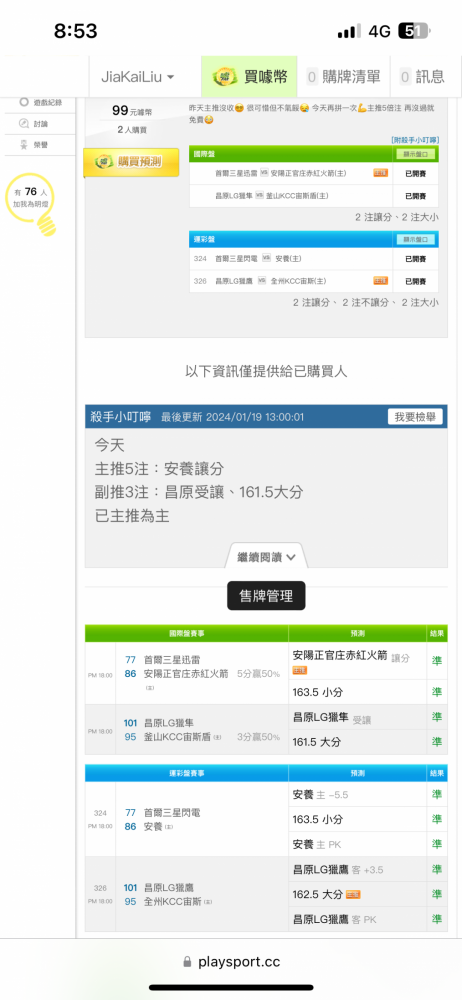Select the 榮譽 honor sidebar icon
Image resolution: width=462 pixels, height=1000 pixels.
point(24,144)
